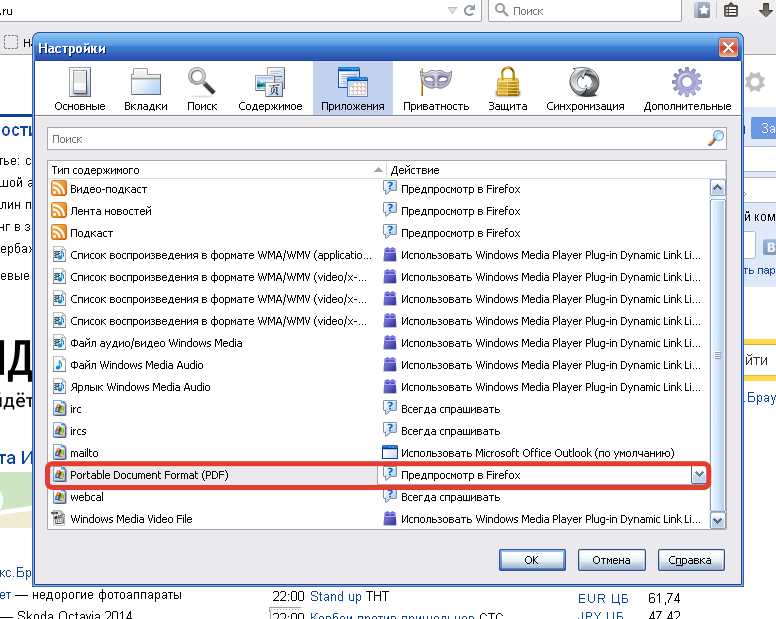Click the Подкаст feed icon
Screen dimensions: 776x619
[59, 233]
